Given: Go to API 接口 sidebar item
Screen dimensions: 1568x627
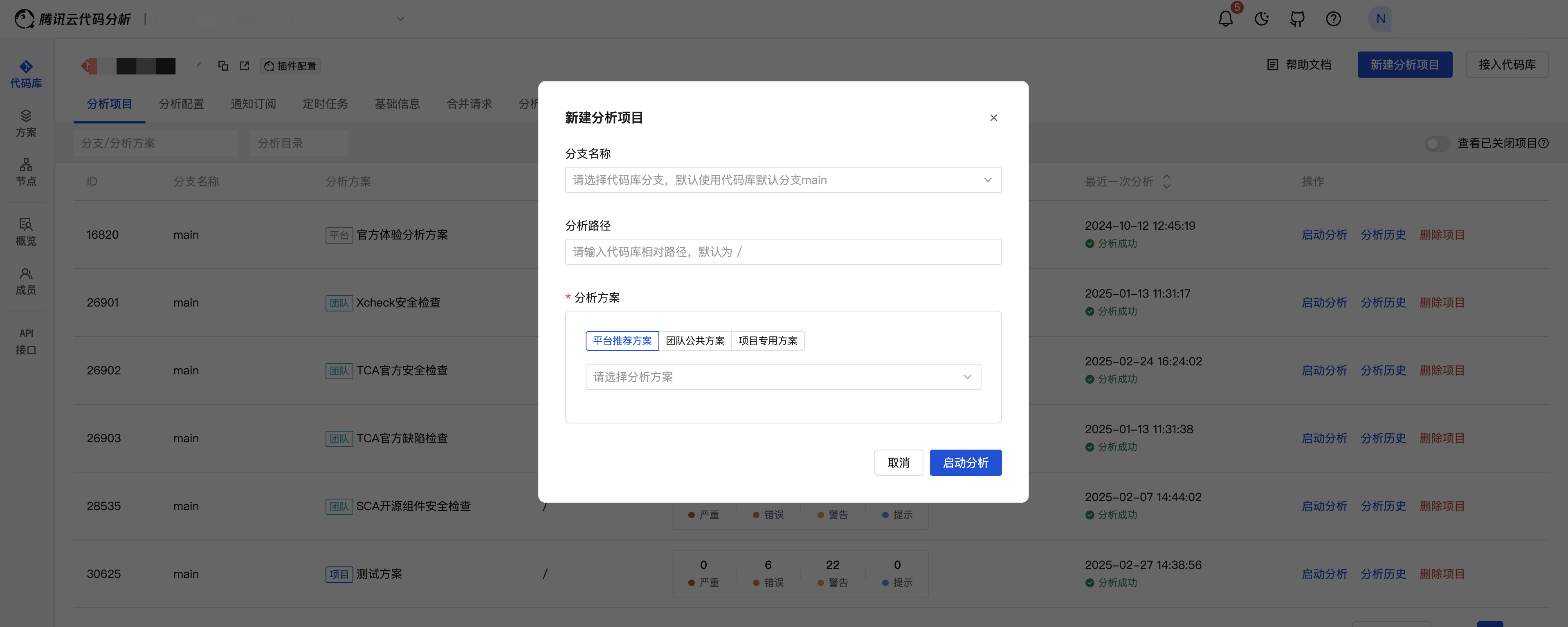Looking at the screenshot, I should tap(26, 341).
